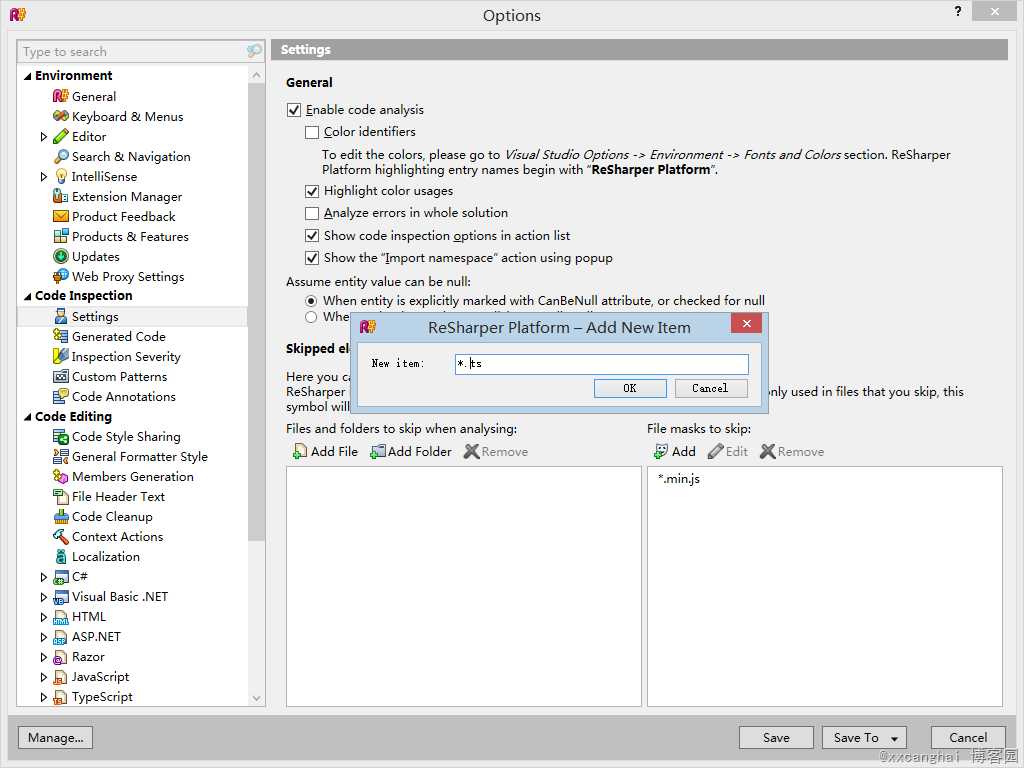Toggle Show code inspection options checkbox

tap(312, 236)
